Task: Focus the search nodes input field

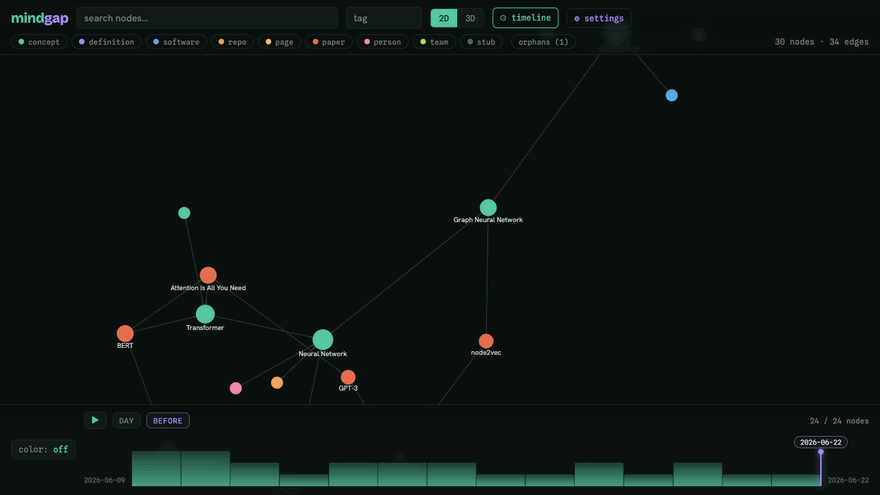Action: [207, 18]
